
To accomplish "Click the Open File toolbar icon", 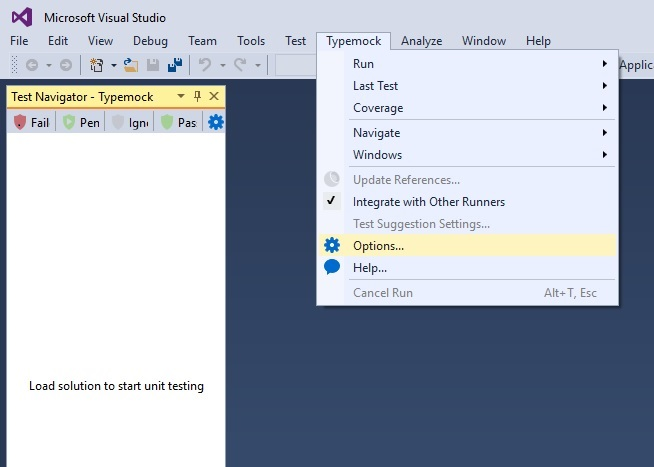I will click(x=131, y=65).
